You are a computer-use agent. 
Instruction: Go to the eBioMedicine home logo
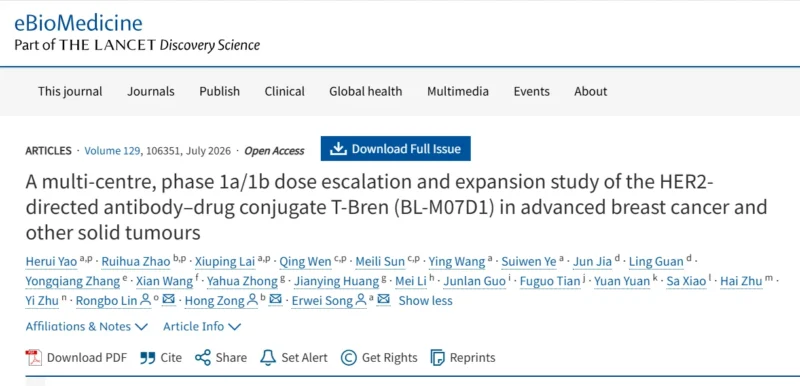pyautogui.click(x=78, y=23)
